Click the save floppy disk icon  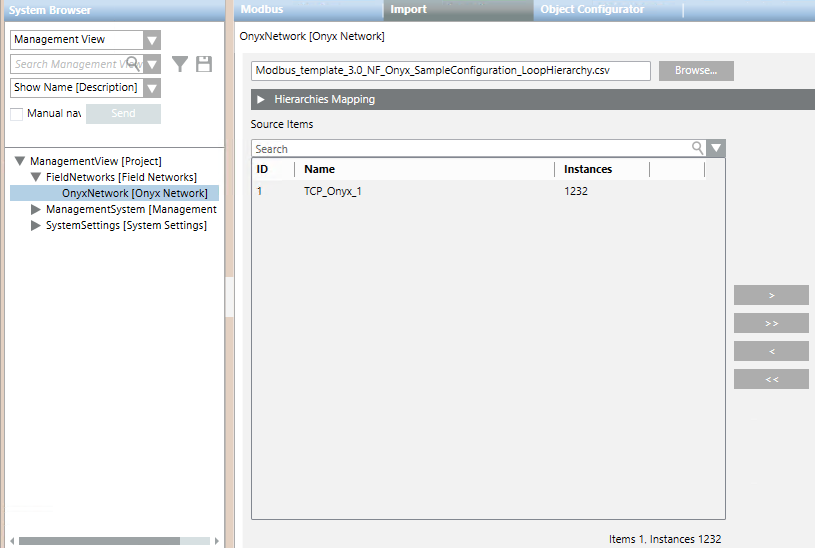pos(204,64)
